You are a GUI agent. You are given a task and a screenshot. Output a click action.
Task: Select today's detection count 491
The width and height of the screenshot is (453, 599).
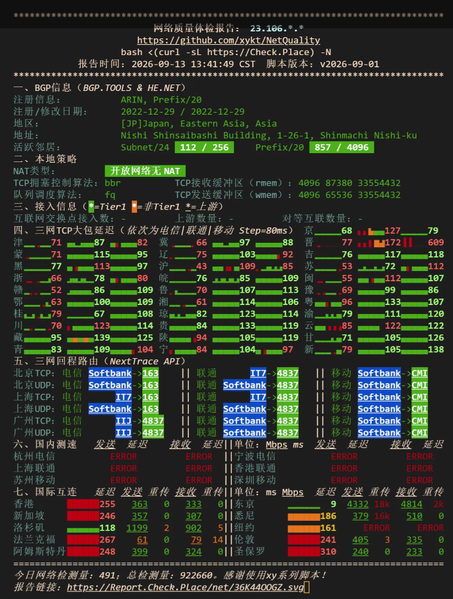107,575
